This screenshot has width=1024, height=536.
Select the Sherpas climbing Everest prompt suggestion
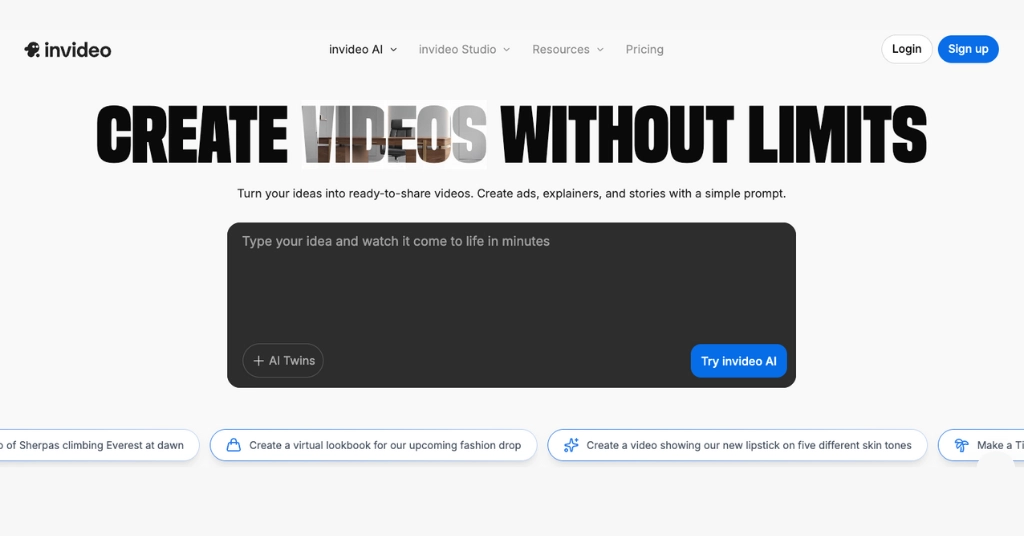98,445
